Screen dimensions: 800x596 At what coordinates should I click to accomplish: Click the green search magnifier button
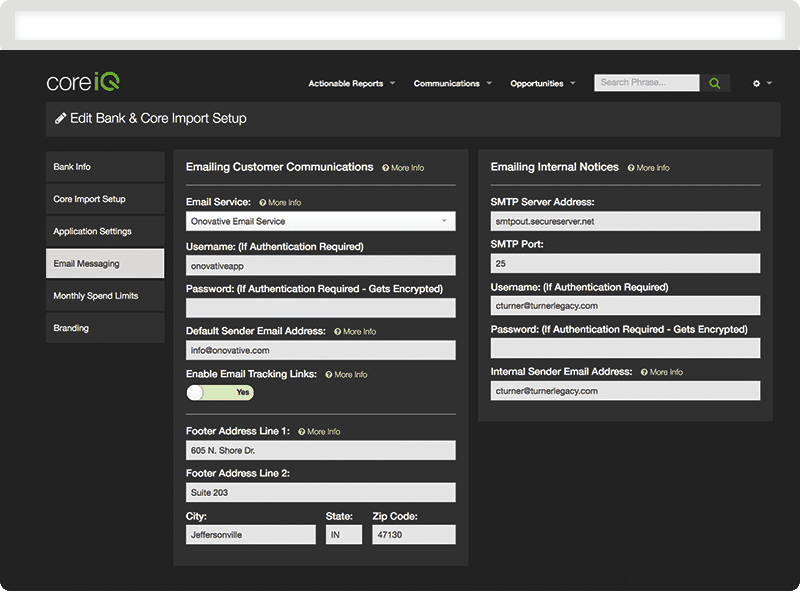pos(715,83)
